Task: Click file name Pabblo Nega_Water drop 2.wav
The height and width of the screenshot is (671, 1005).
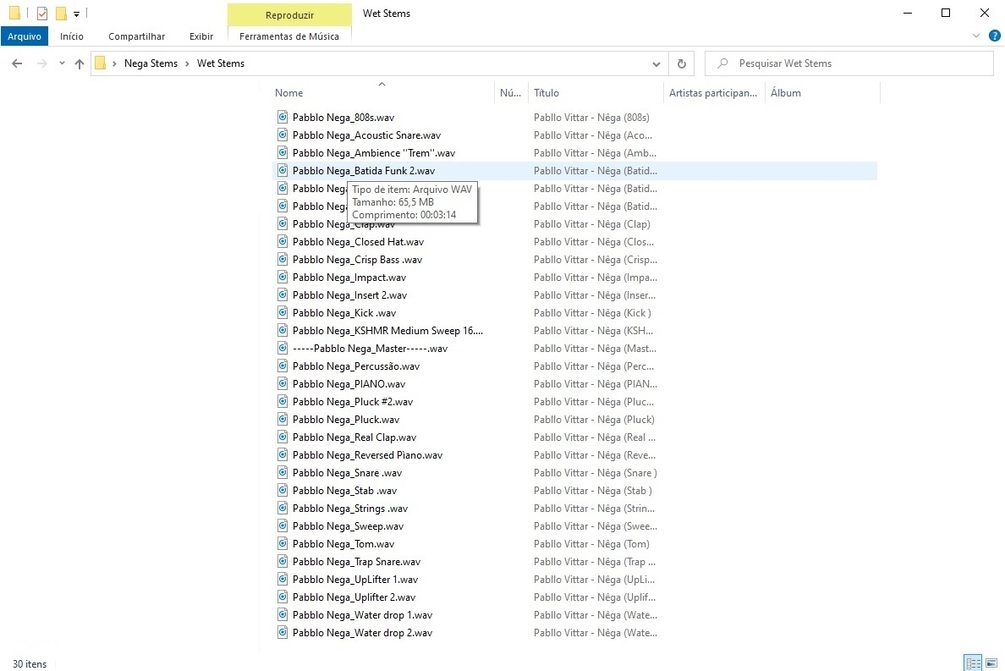Action: 362,633
